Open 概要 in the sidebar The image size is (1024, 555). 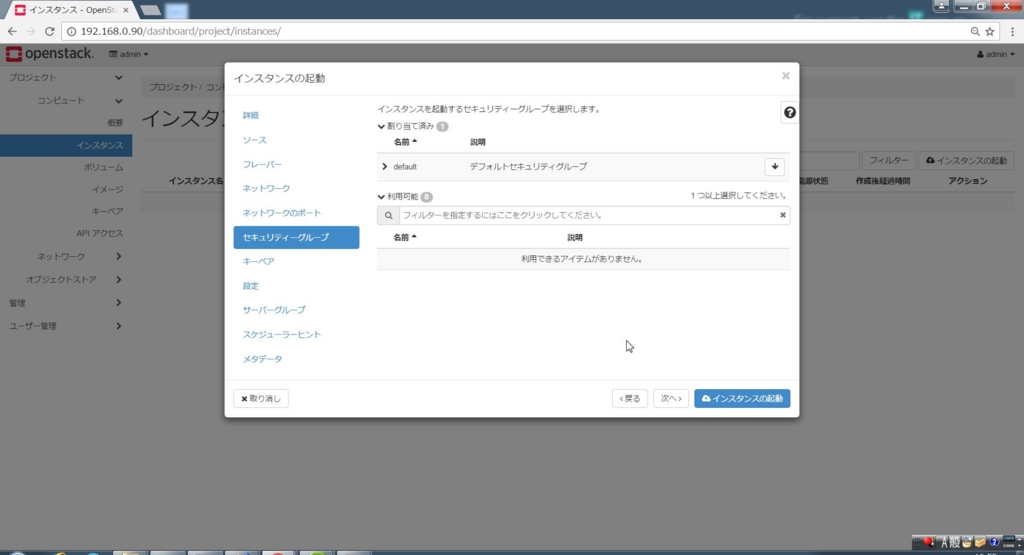click(x=115, y=123)
